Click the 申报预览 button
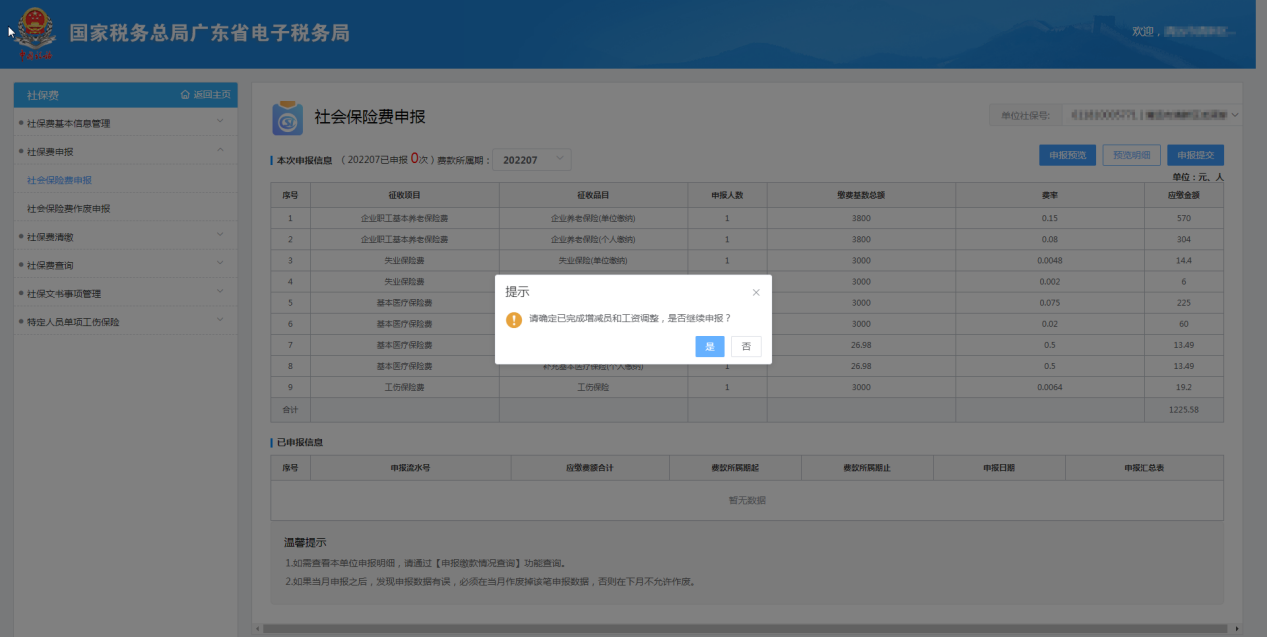The image size is (1267, 637). coord(1067,155)
